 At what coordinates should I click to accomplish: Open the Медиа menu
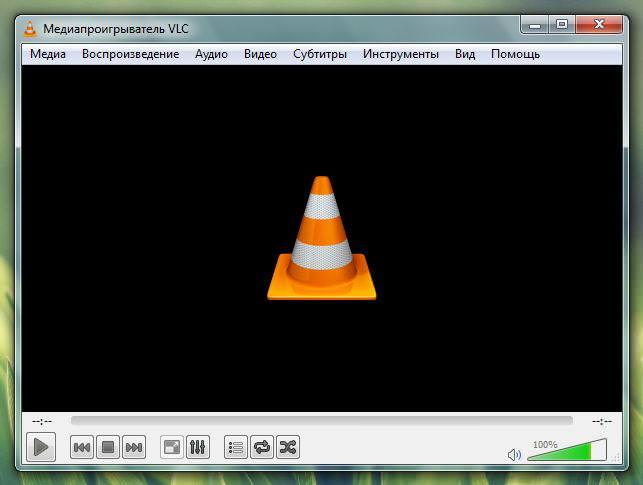click(48, 54)
